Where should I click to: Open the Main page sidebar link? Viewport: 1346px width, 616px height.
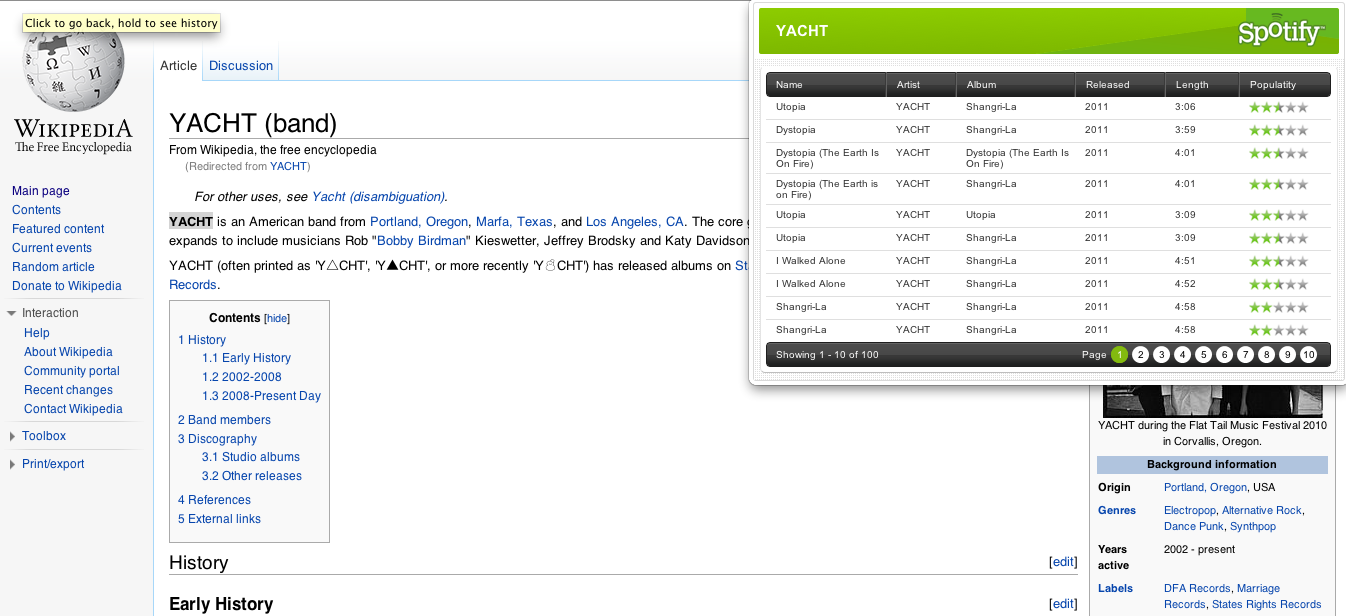pyautogui.click(x=41, y=191)
